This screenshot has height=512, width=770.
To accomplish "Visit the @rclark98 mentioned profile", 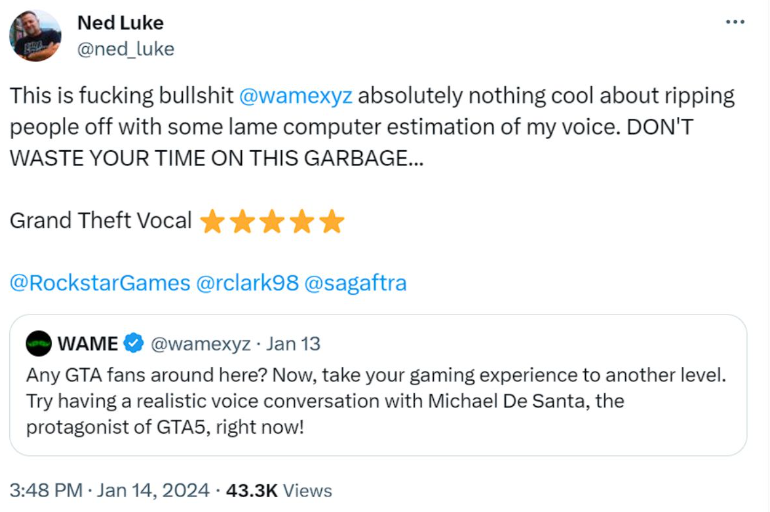I will point(247,283).
